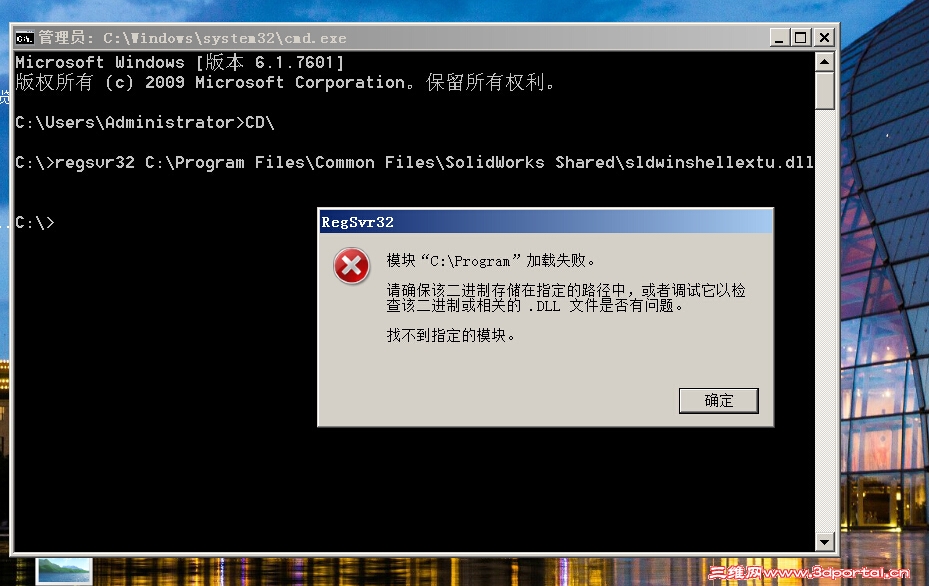The width and height of the screenshot is (929, 586).
Task: Click the 模块 C:\Program 加载失败 message
Action: click(x=491, y=260)
